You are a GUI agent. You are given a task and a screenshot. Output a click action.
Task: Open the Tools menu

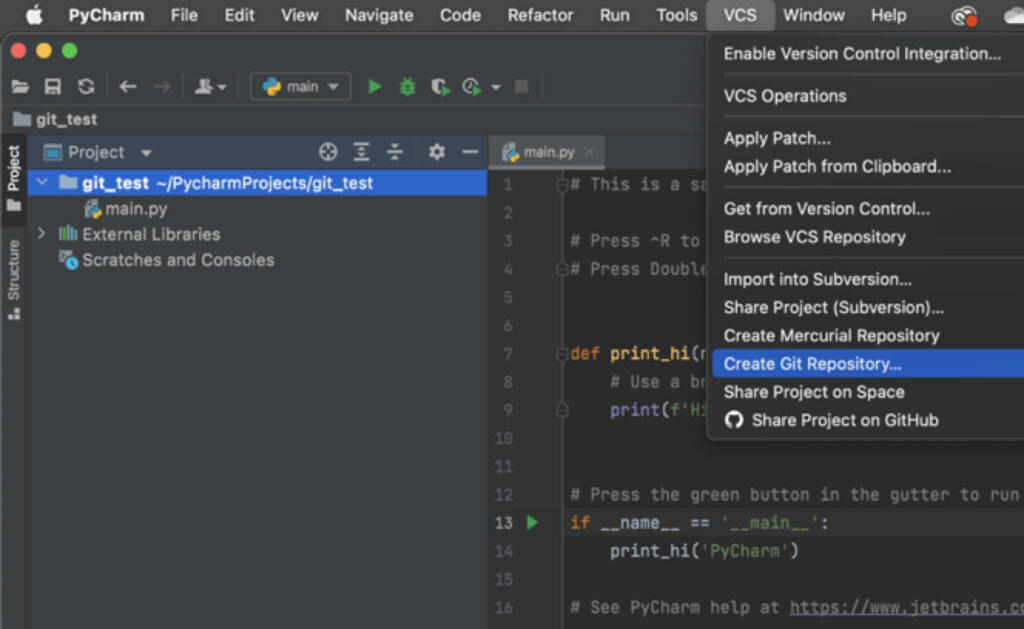point(677,15)
